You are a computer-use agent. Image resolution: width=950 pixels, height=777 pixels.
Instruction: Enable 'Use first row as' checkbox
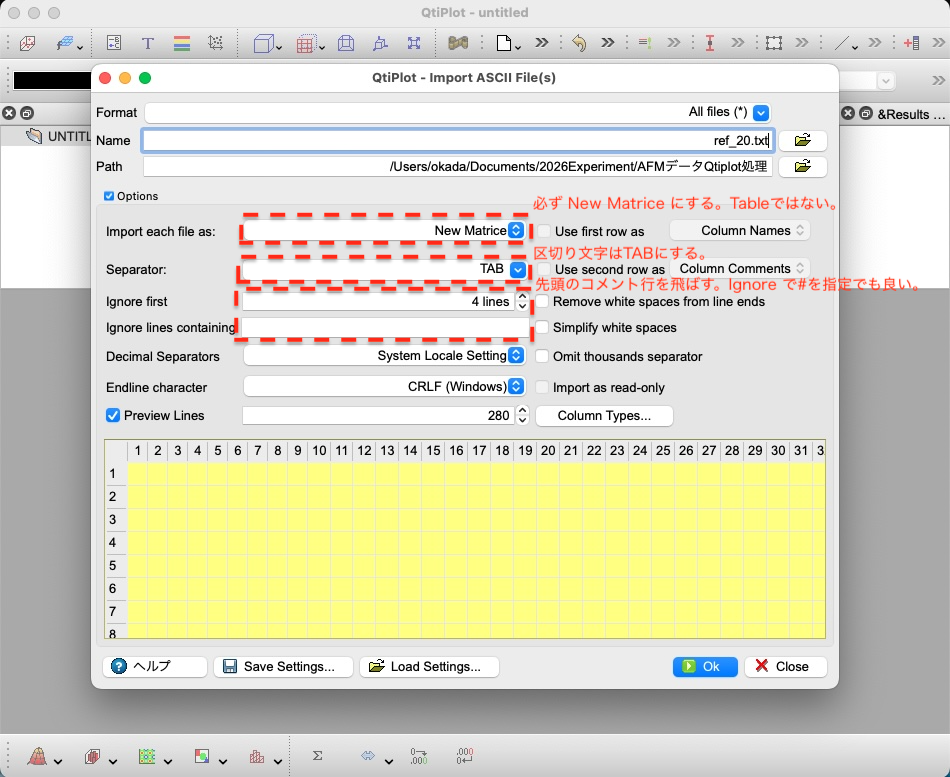544,231
